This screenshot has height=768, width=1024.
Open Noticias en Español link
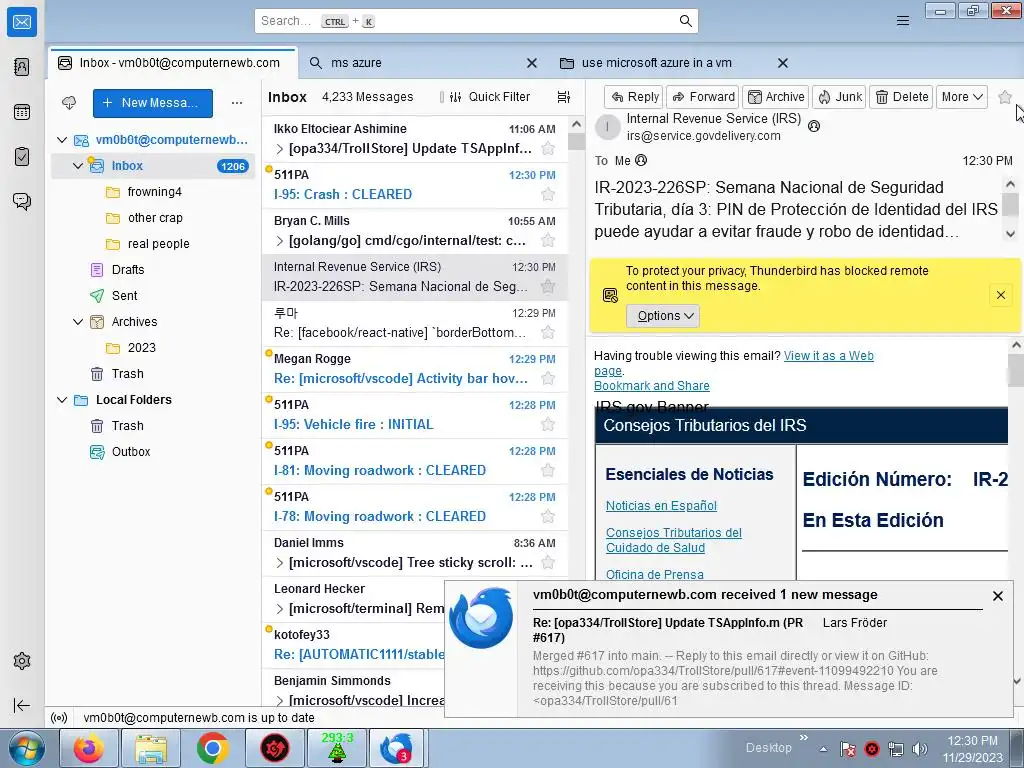coord(661,505)
